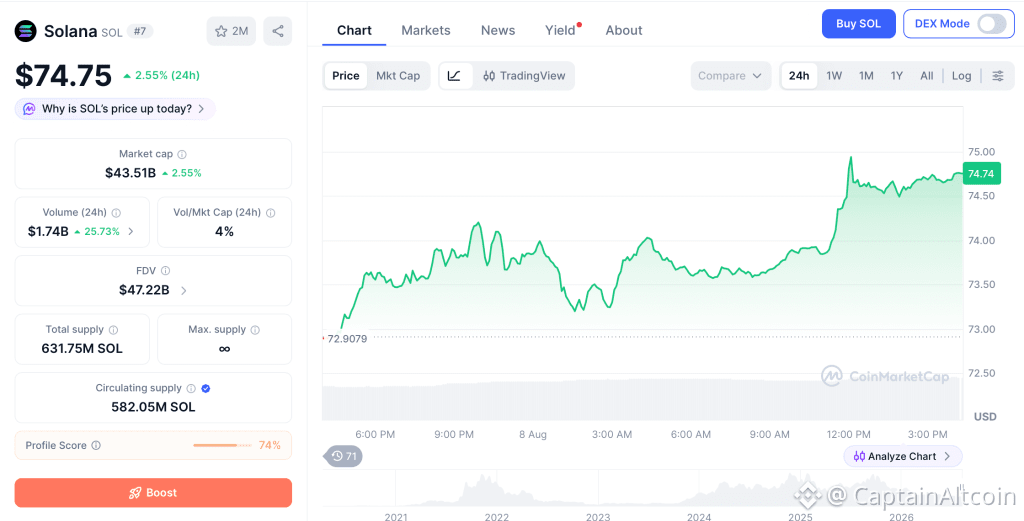Image resolution: width=1024 pixels, height=521 pixels.
Task: Click the Buy SOL button
Action: point(858,24)
